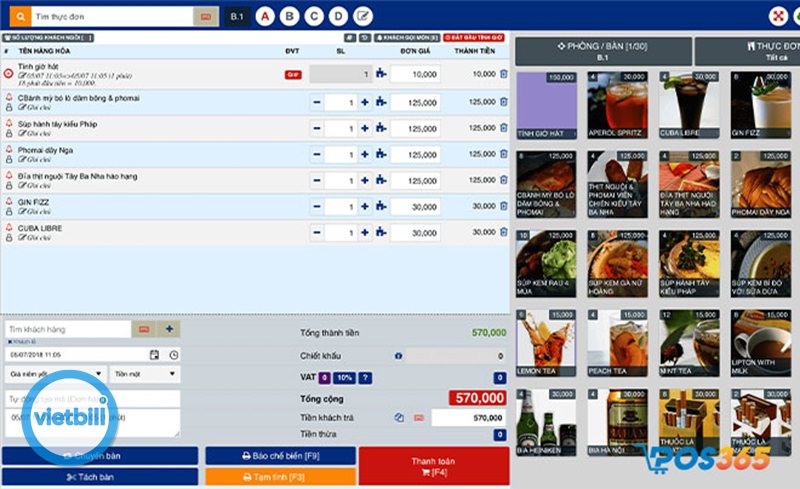Click the edit pencil icon after D

pos(363,16)
